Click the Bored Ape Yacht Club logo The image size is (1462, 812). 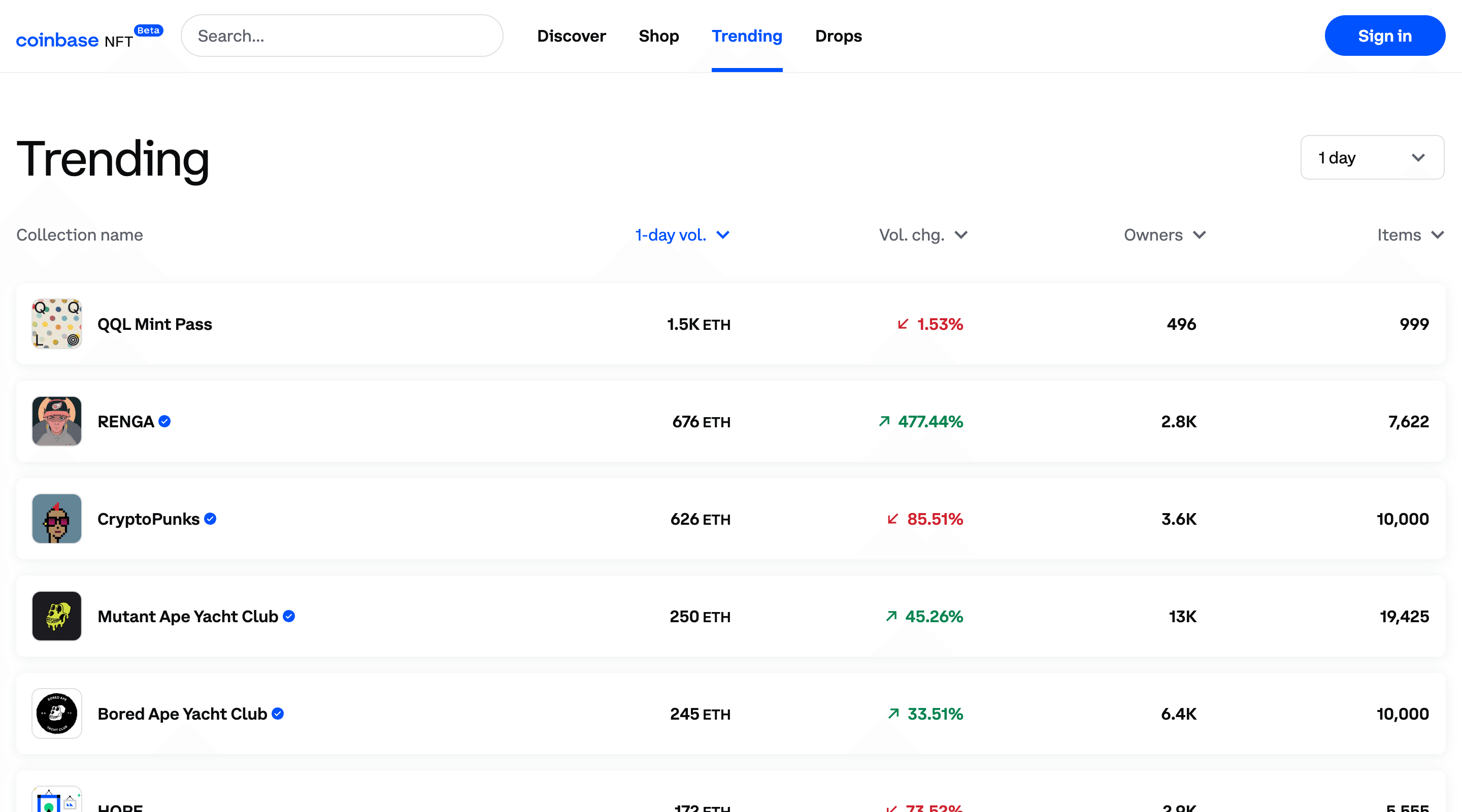click(57, 713)
